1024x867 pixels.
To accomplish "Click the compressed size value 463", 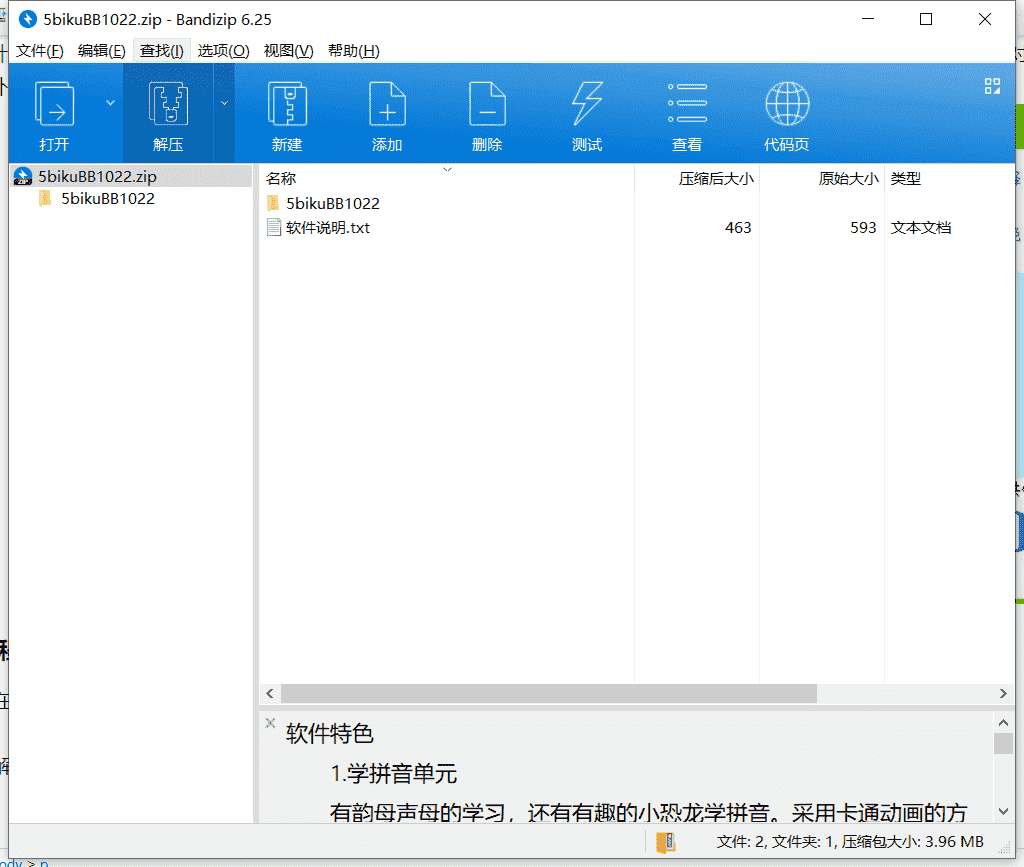I will tap(738, 227).
